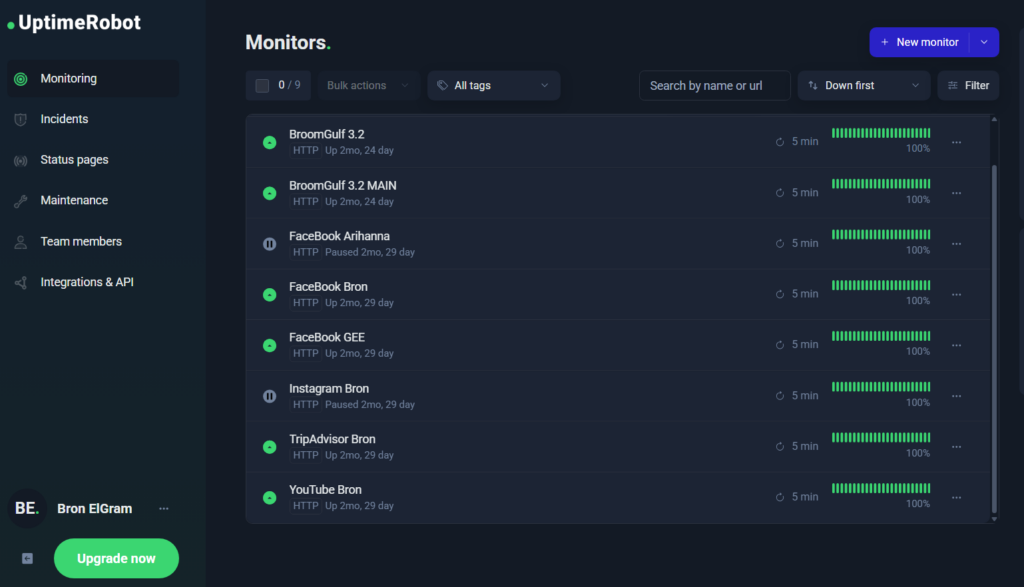Open Integrations & API section
This screenshot has height=587, width=1024.
coord(86,282)
